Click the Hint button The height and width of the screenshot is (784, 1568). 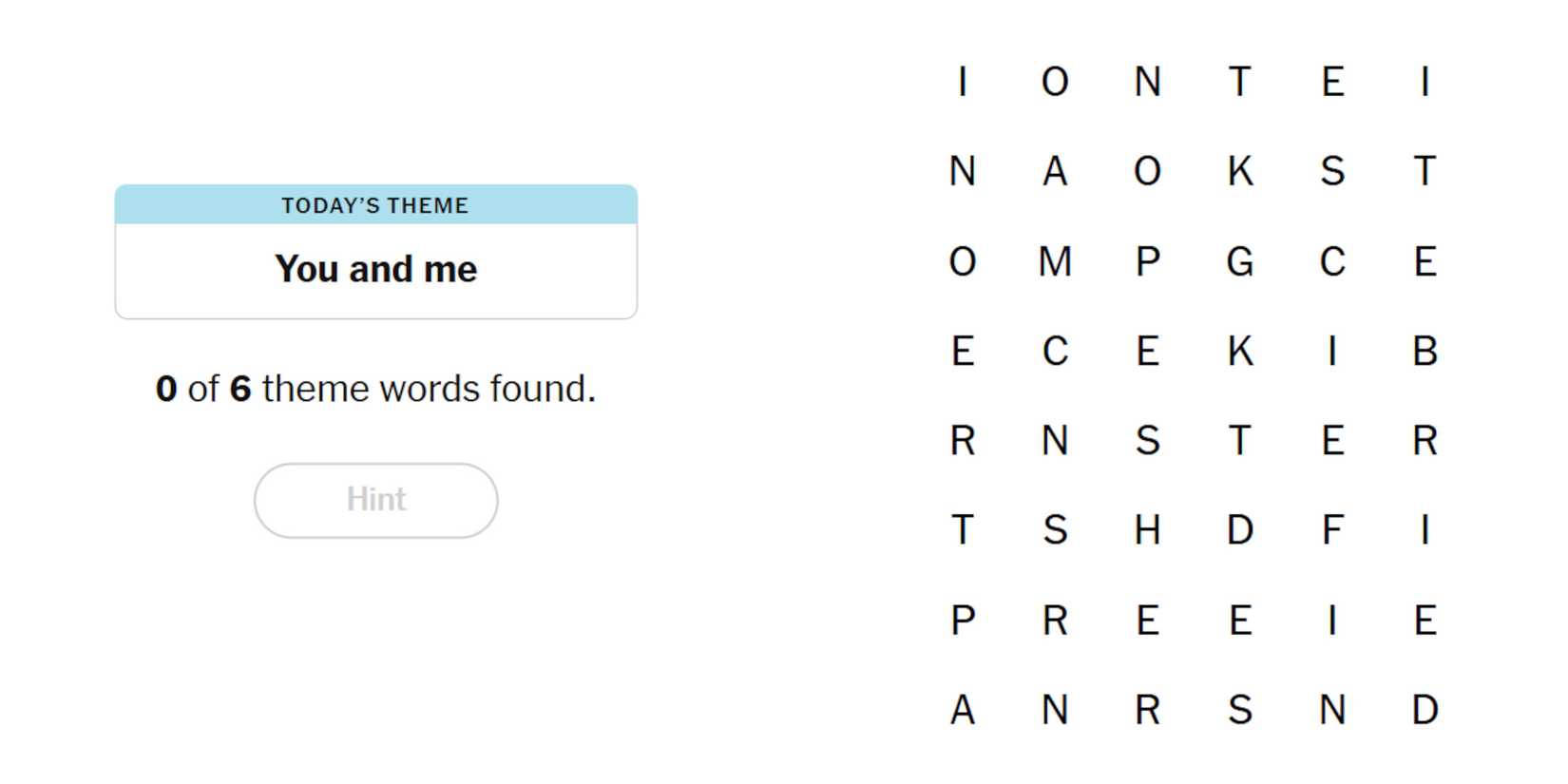click(x=375, y=501)
